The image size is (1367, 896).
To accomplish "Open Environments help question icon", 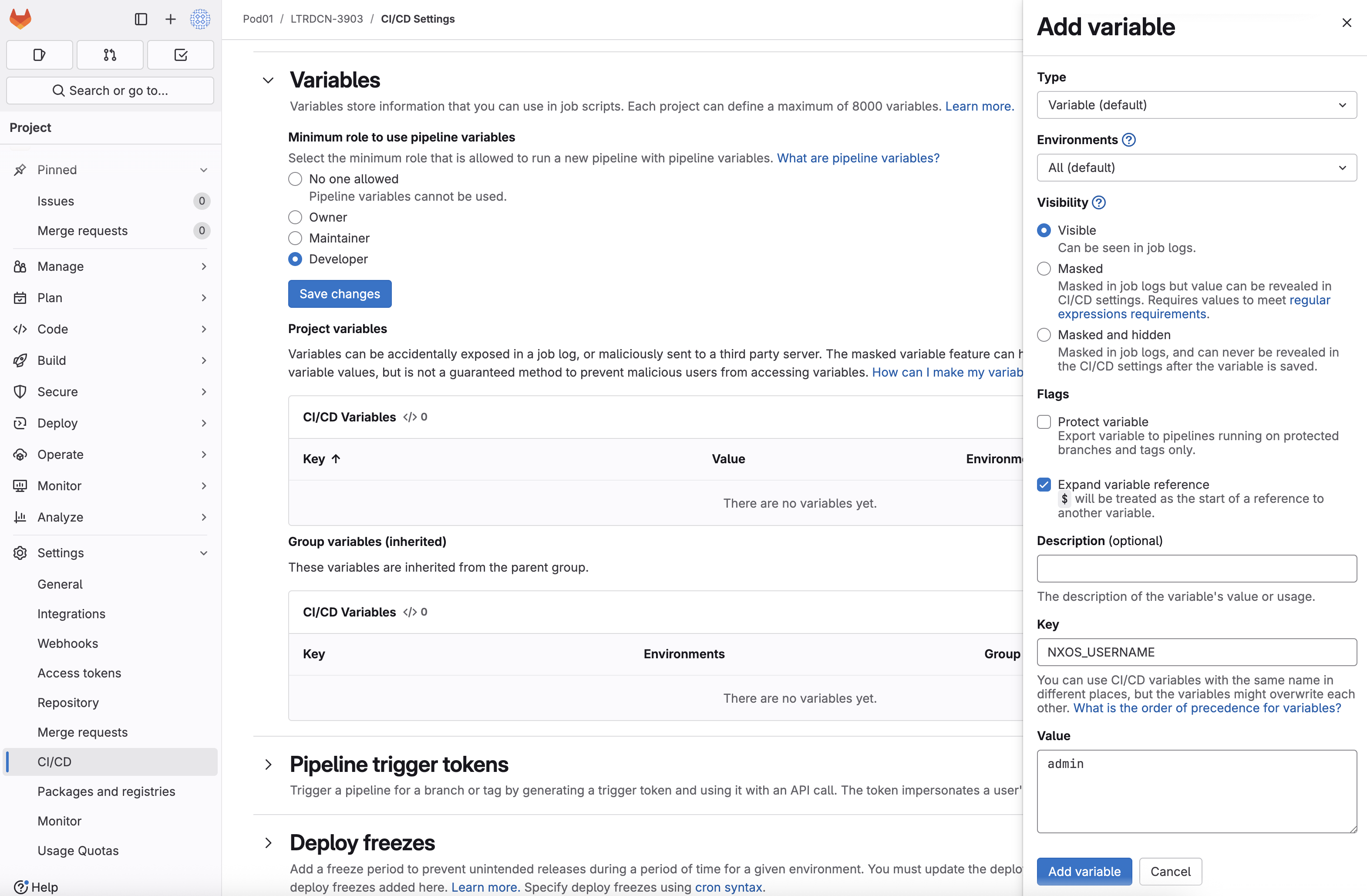I will (x=1128, y=140).
